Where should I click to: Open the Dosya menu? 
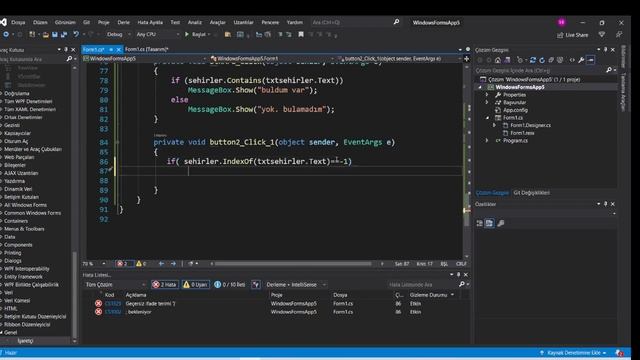pos(18,22)
